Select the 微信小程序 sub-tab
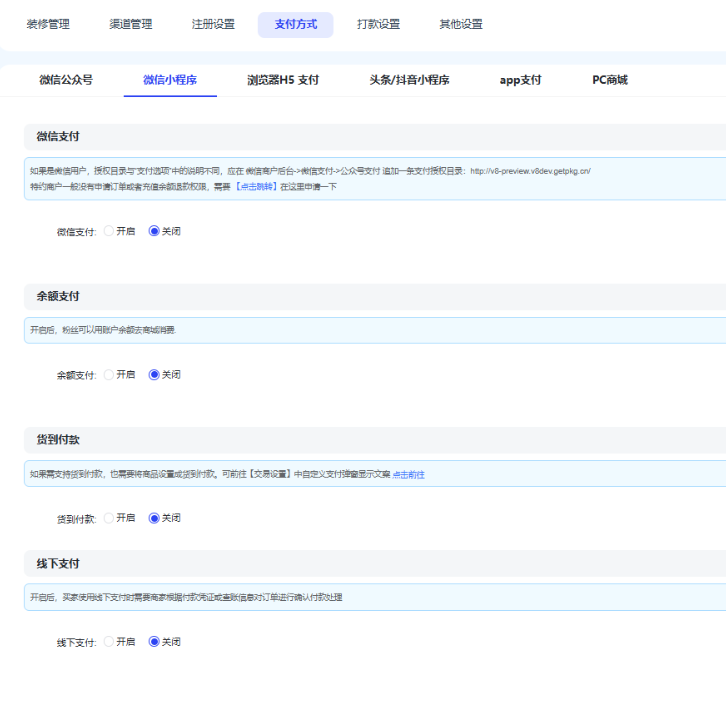Viewport: 726px width, 701px height. coord(170,80)
